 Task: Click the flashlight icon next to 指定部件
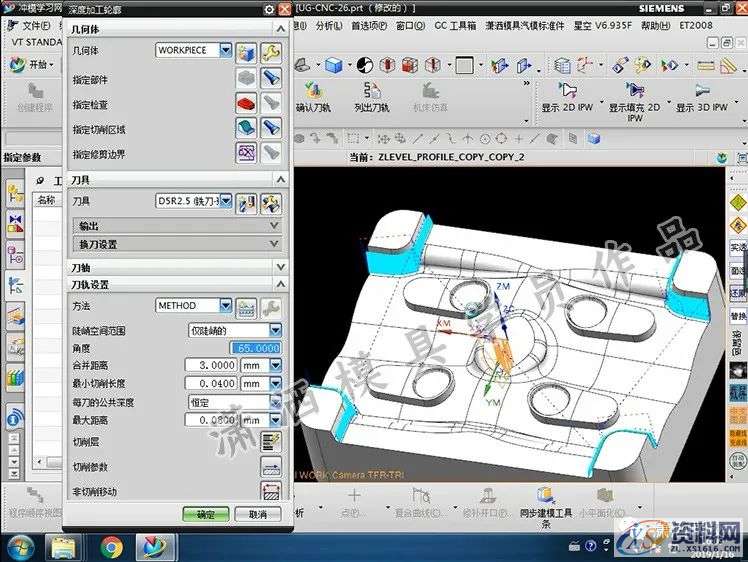click(270, 78)
